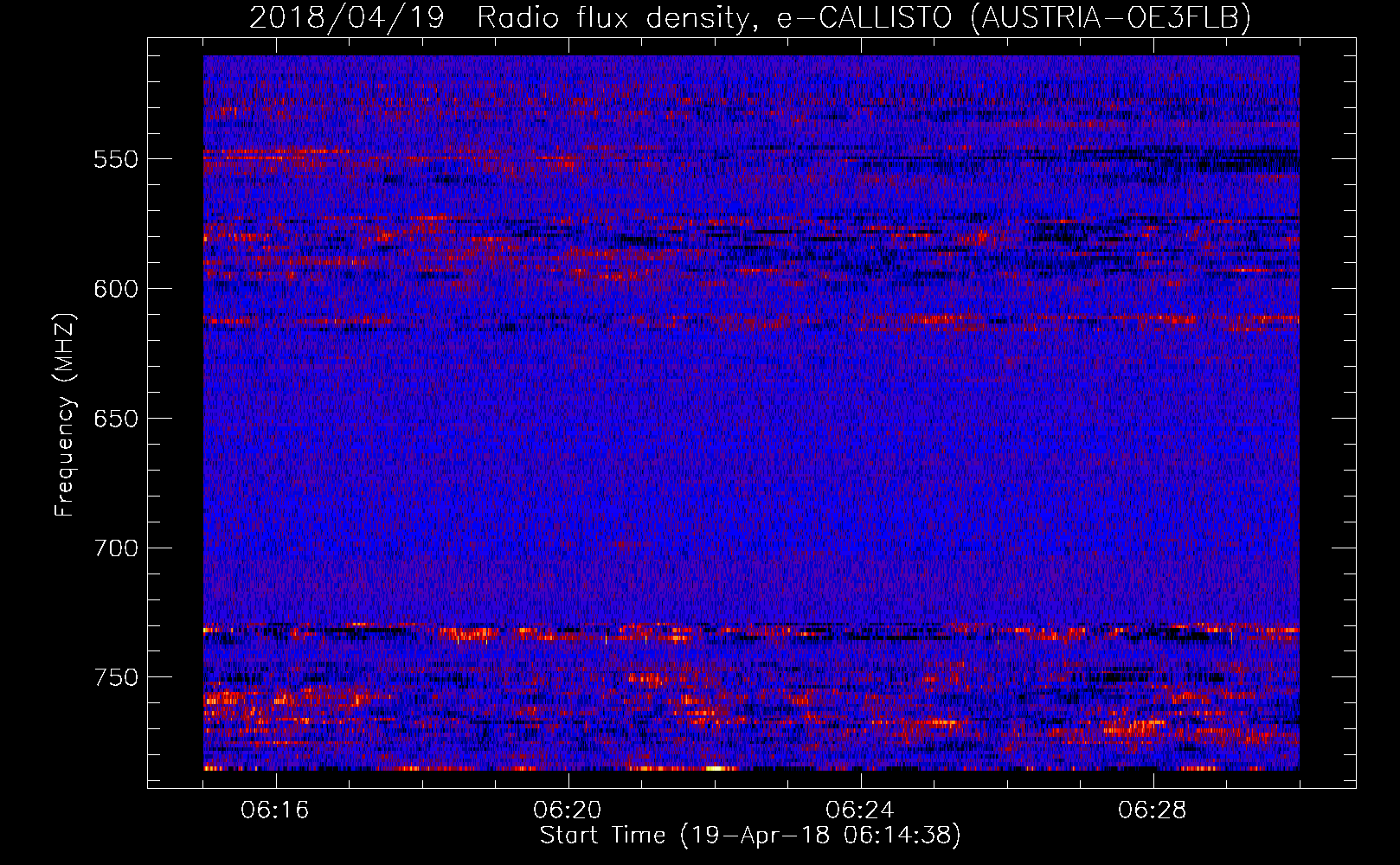Select the station name (AUSTRIA-OE3FLB) in the title
The image size is (1400, 865).
click(x=1110, y=17)
